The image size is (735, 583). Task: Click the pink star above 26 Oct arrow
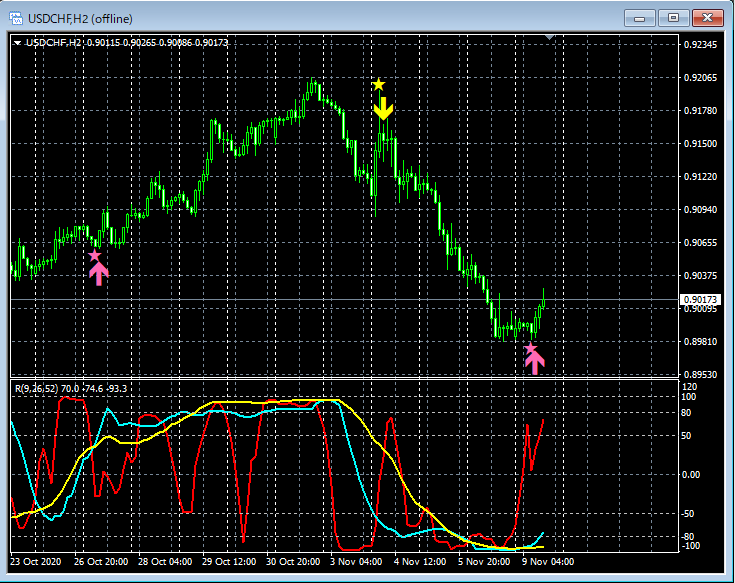point(95,255)
